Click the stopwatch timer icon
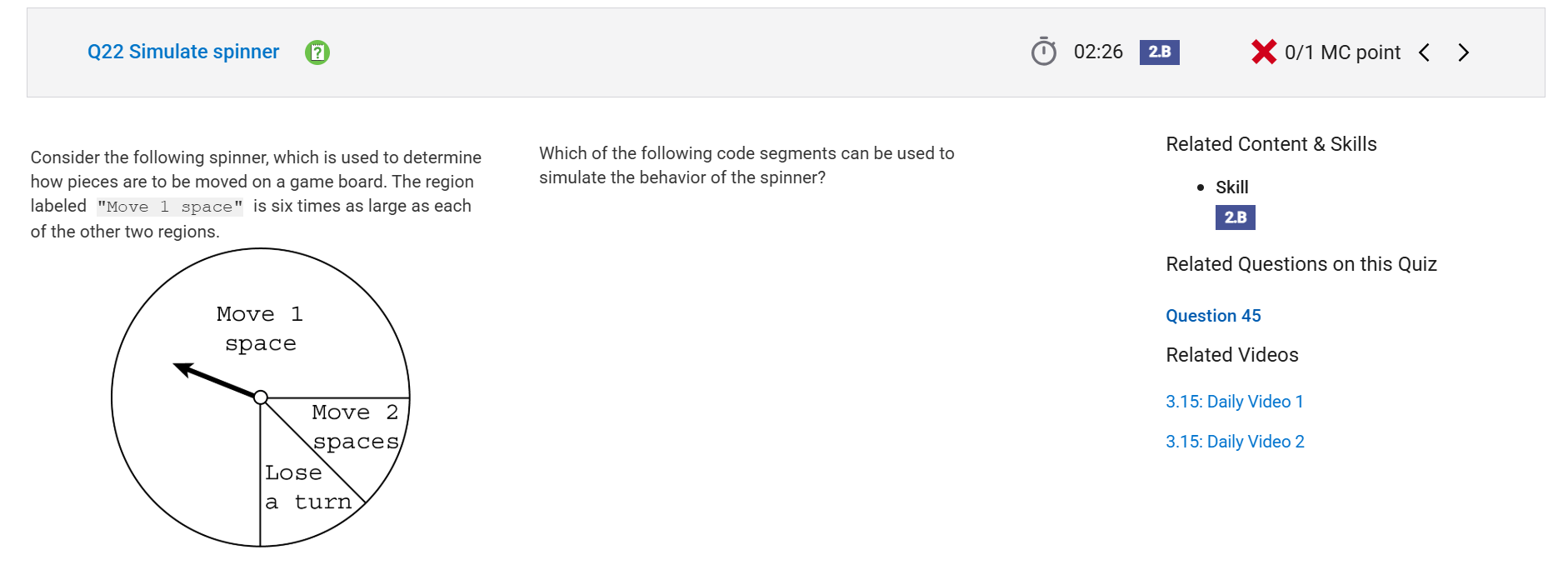The image size is (1568, 565). point(1043,52)
